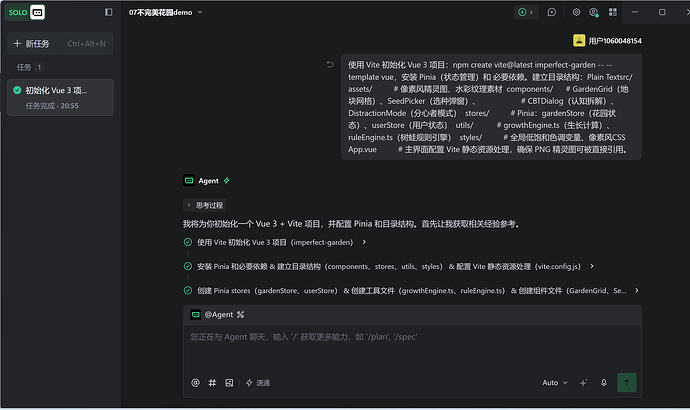Click the undo arrow beside user message

coord(330,65)
